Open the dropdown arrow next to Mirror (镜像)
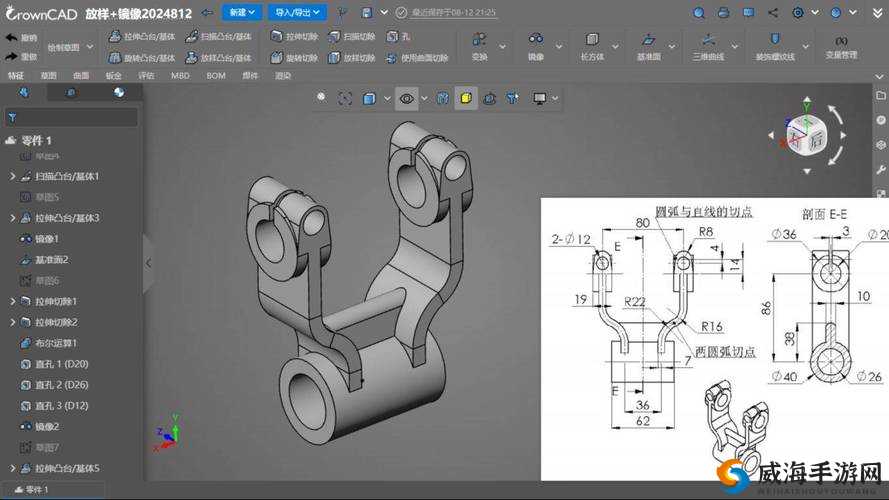 pos(558,46)
